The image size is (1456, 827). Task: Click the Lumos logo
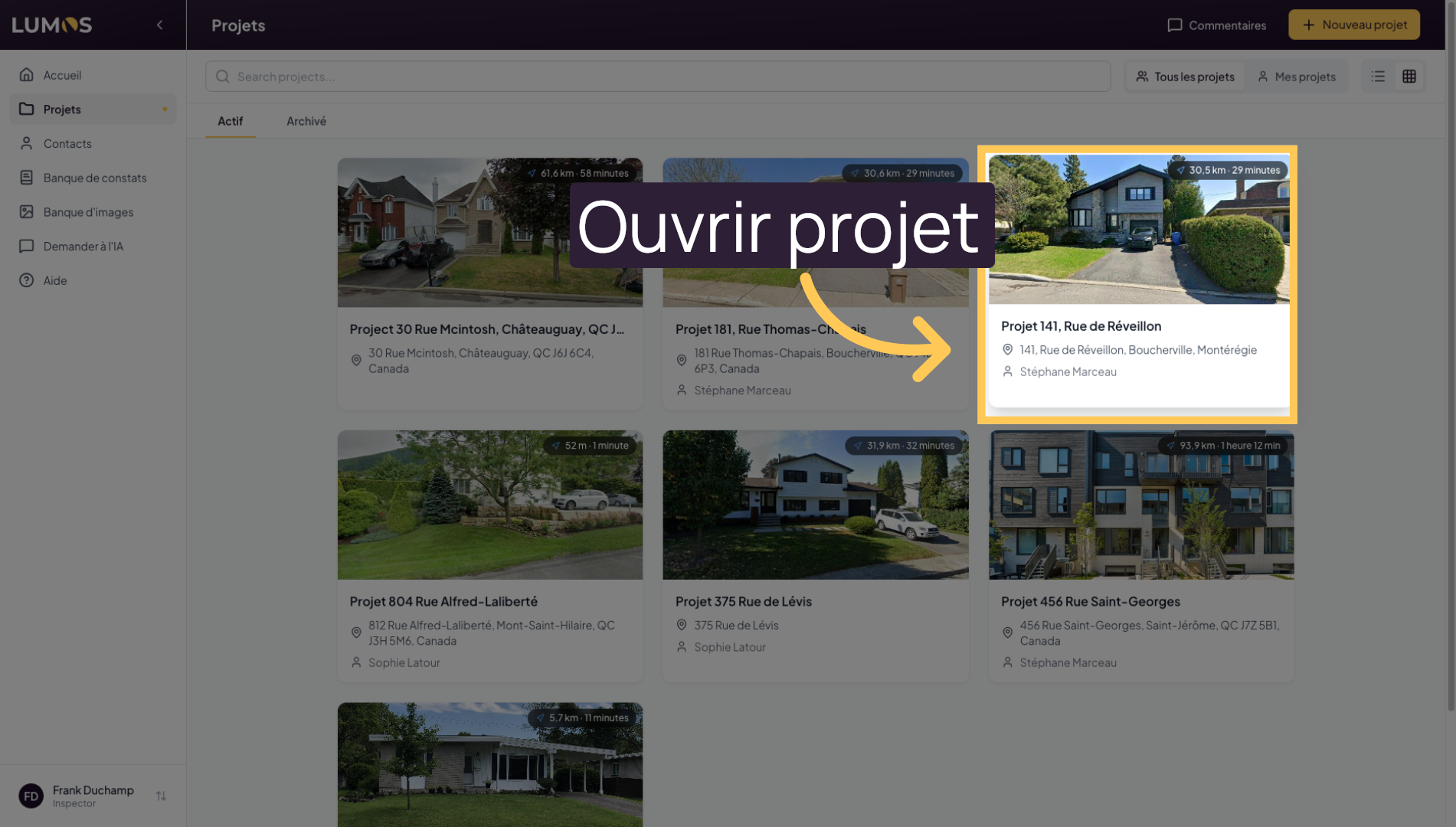tap(52, 25)
